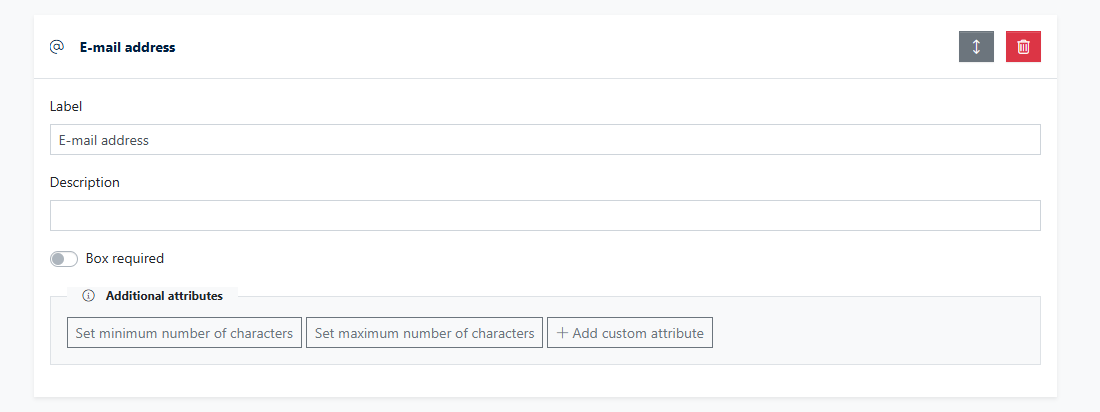Enable the Box required switch
1100x412 pixels.
64,259
